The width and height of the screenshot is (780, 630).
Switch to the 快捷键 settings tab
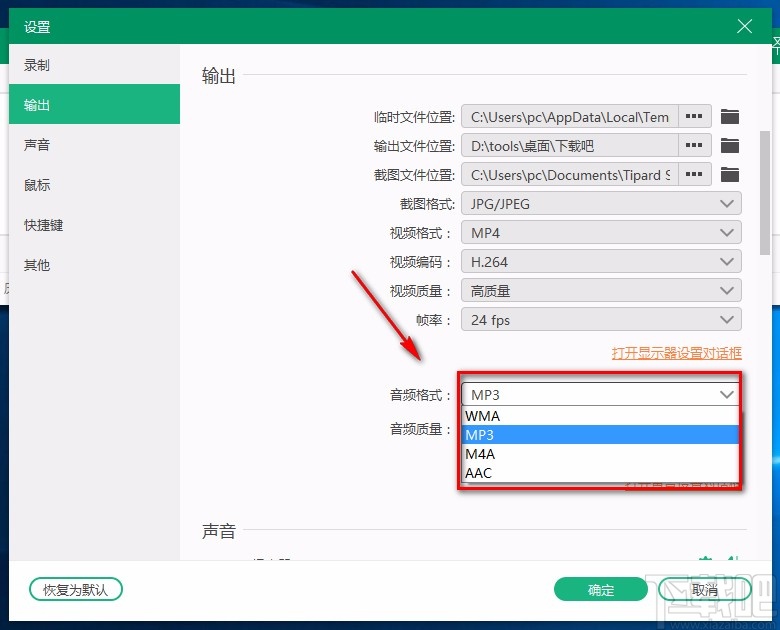[x=95, y=225]
